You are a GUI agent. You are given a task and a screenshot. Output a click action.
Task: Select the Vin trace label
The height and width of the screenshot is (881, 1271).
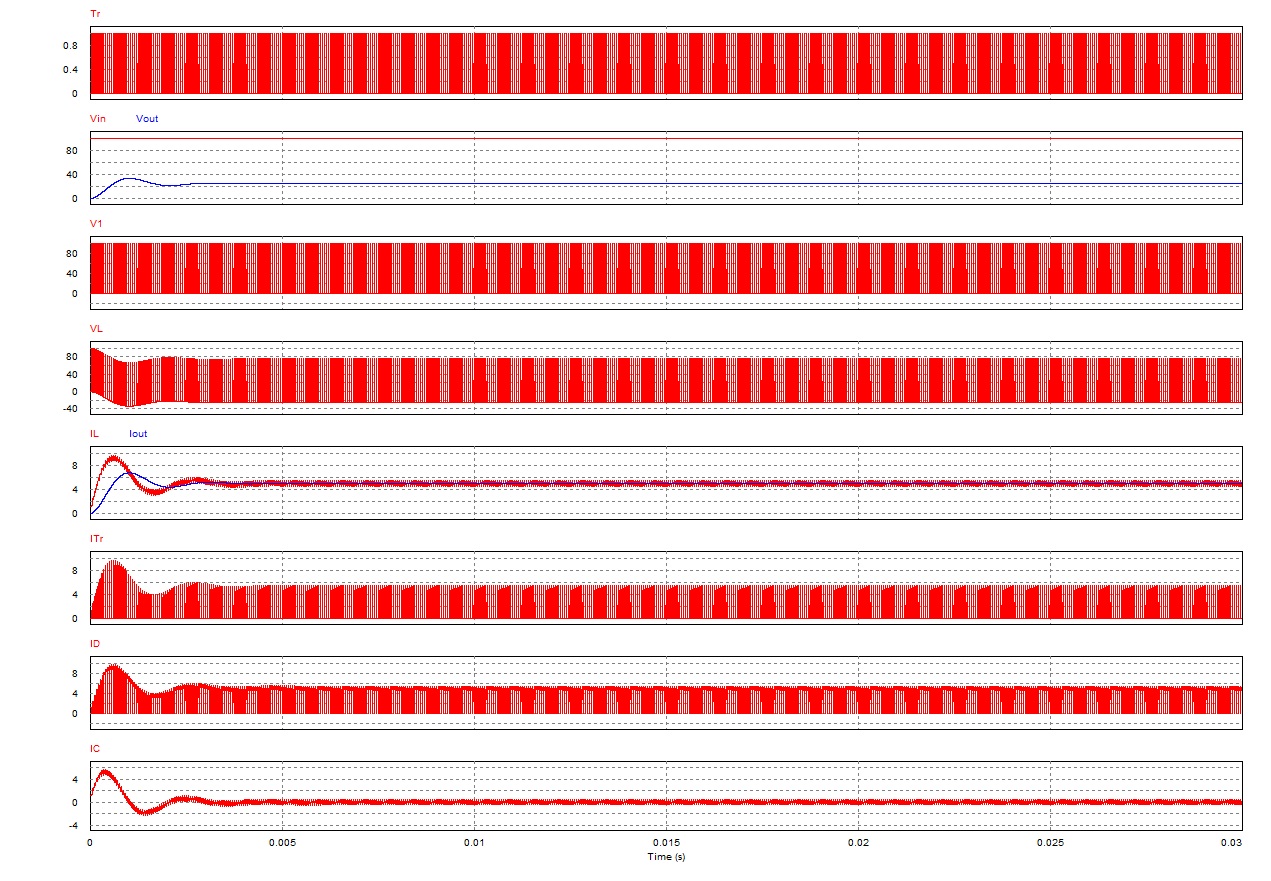98,119
